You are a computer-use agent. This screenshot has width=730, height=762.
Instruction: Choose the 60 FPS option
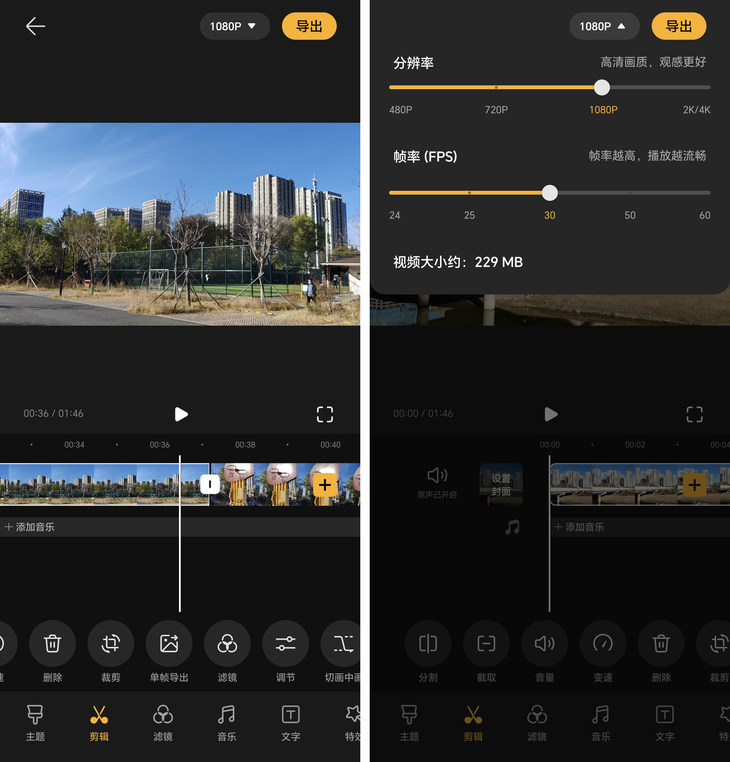pyautogui.click(x=705, y=215)
